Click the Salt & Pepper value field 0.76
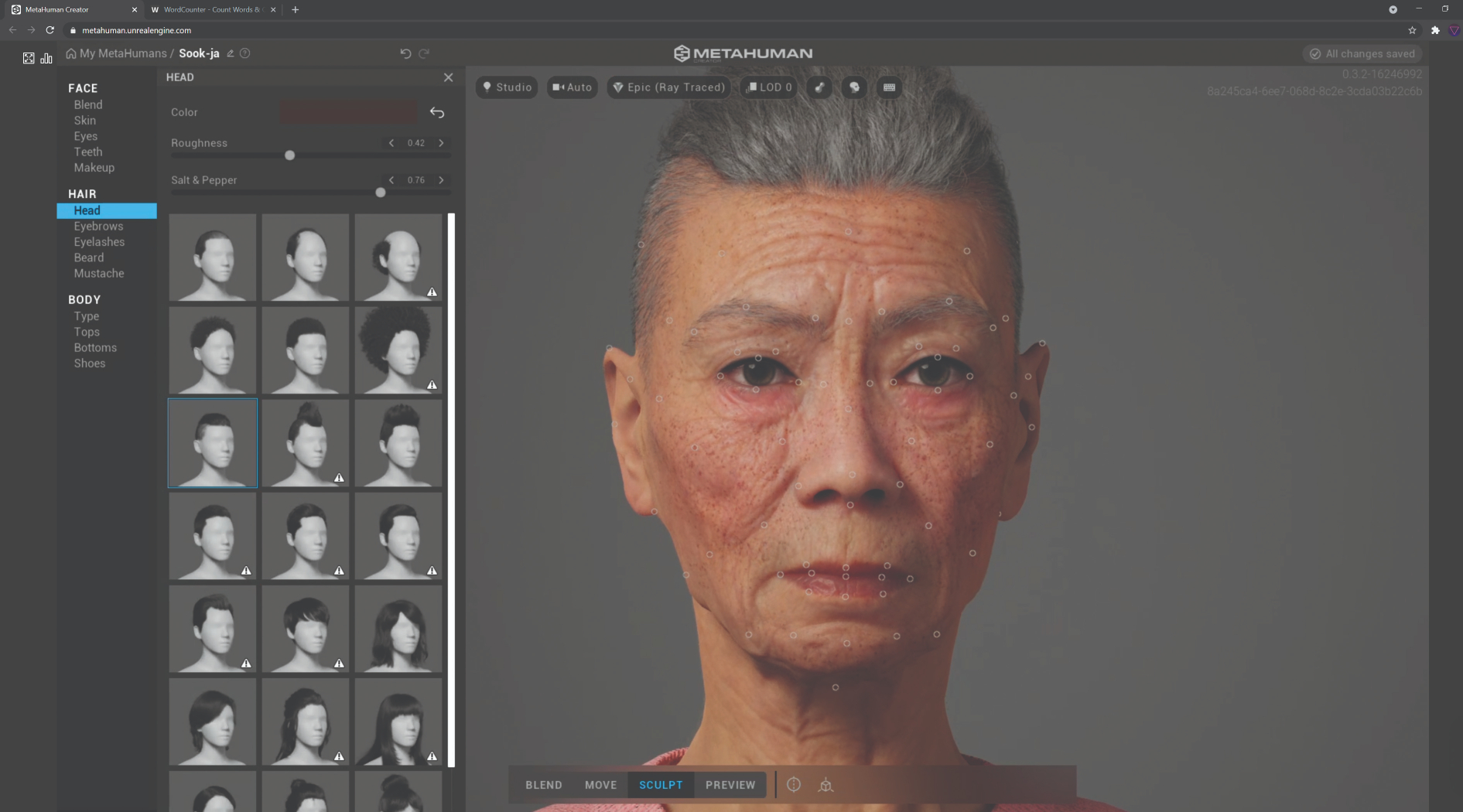The image size is (1463, 812). click(416, 180)
